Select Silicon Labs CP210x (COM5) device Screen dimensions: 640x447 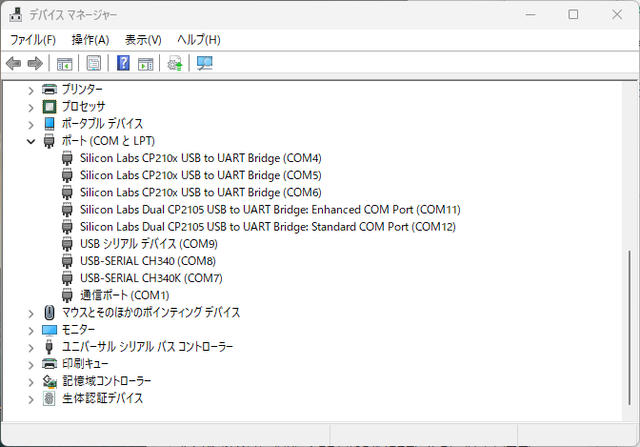click(200, 175)
